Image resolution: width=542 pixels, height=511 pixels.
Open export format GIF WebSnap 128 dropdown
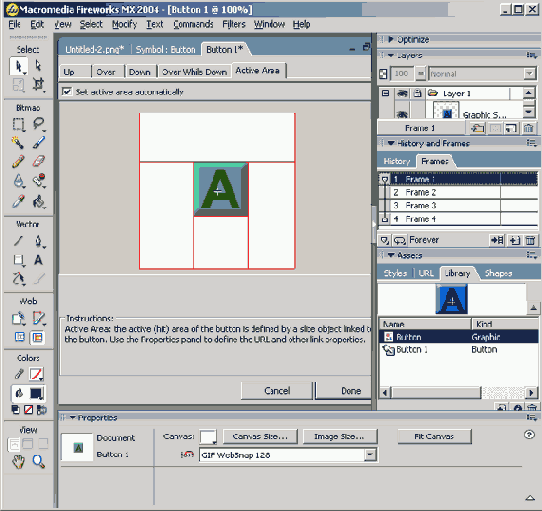pyautogui.click(x=370, y=455)
